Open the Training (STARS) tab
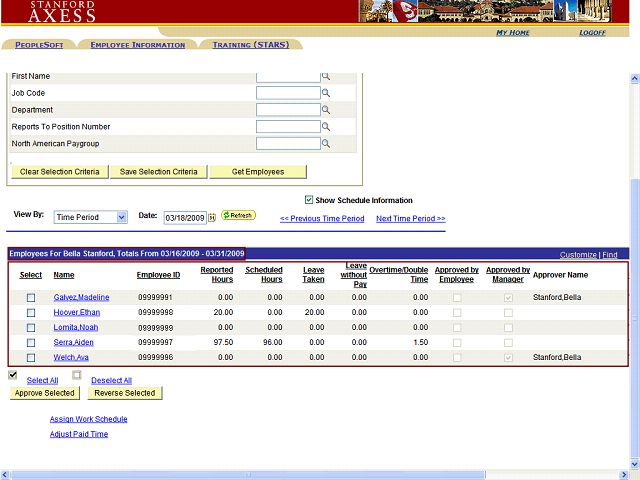This screenshot has height=480, width=640. tap(251, 45)
